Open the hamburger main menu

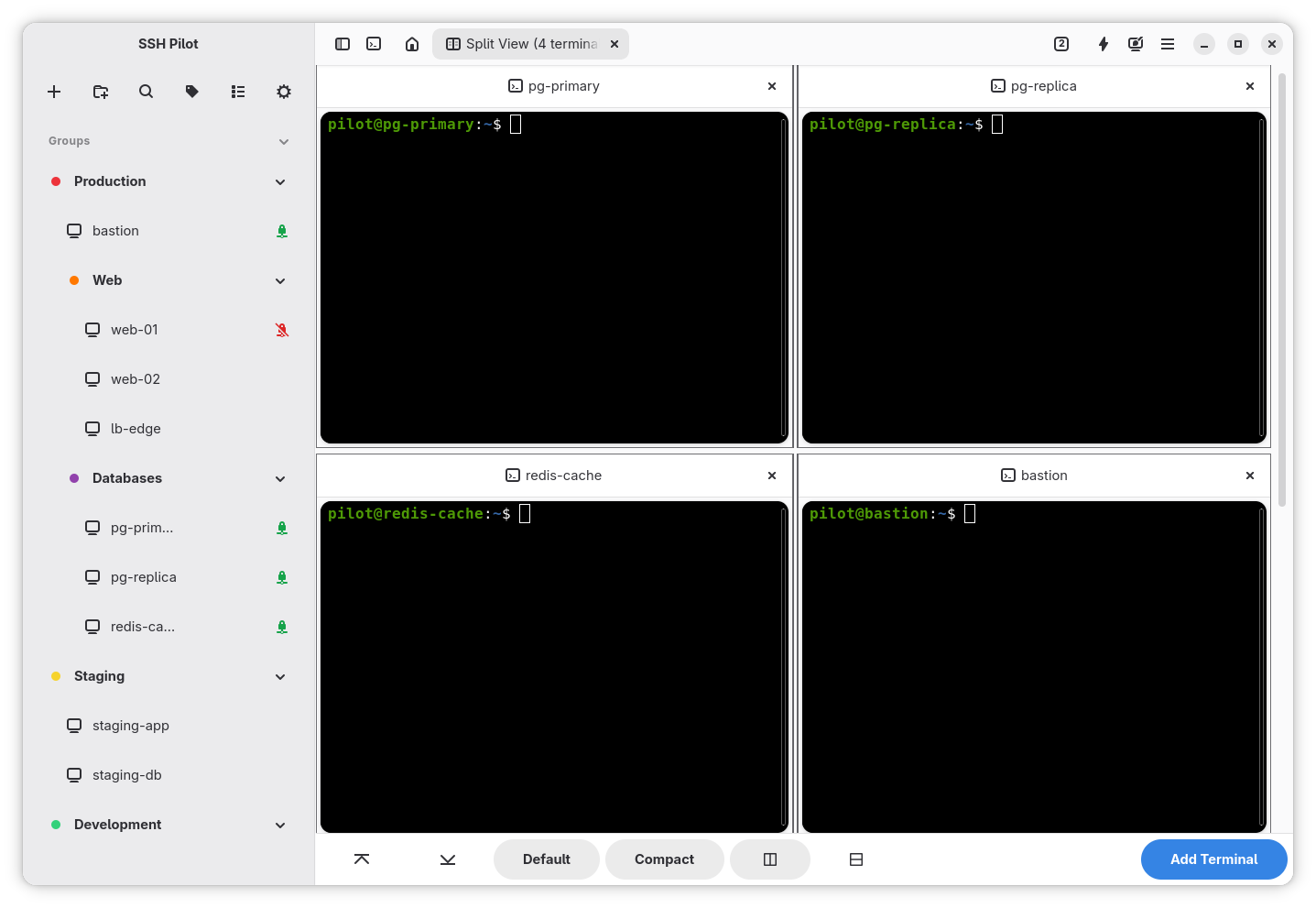(1168, 44)
